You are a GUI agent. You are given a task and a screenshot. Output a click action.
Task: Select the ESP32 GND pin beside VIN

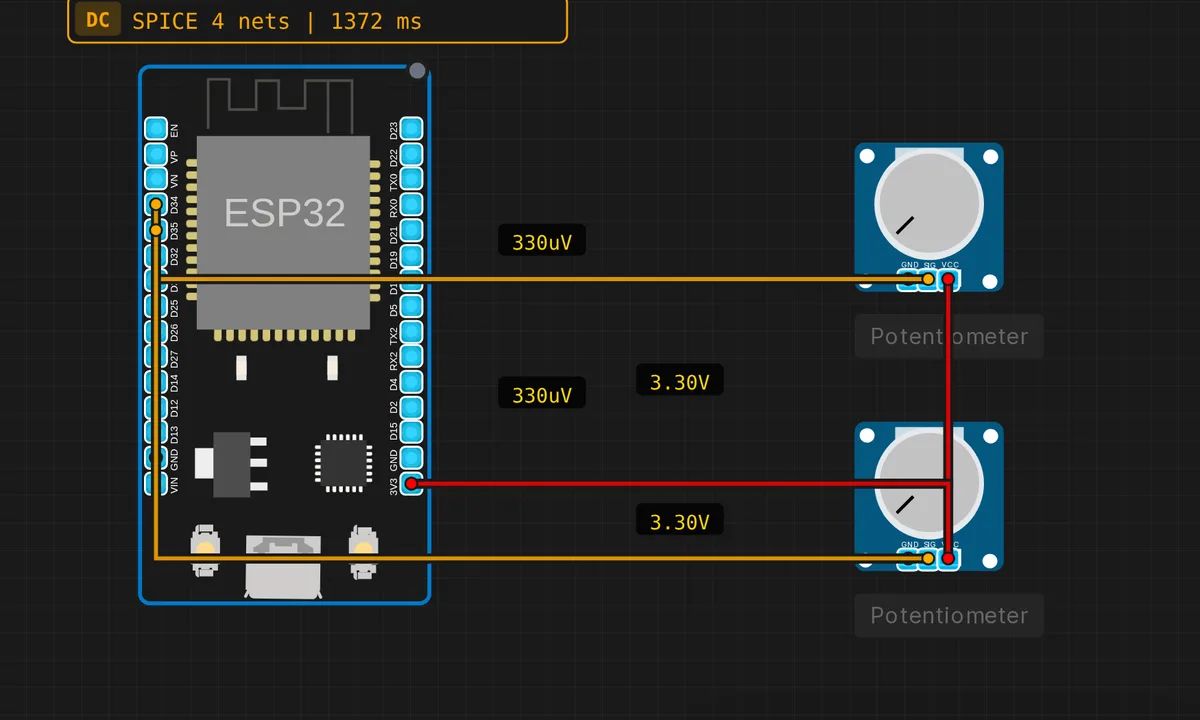[156, 459]
